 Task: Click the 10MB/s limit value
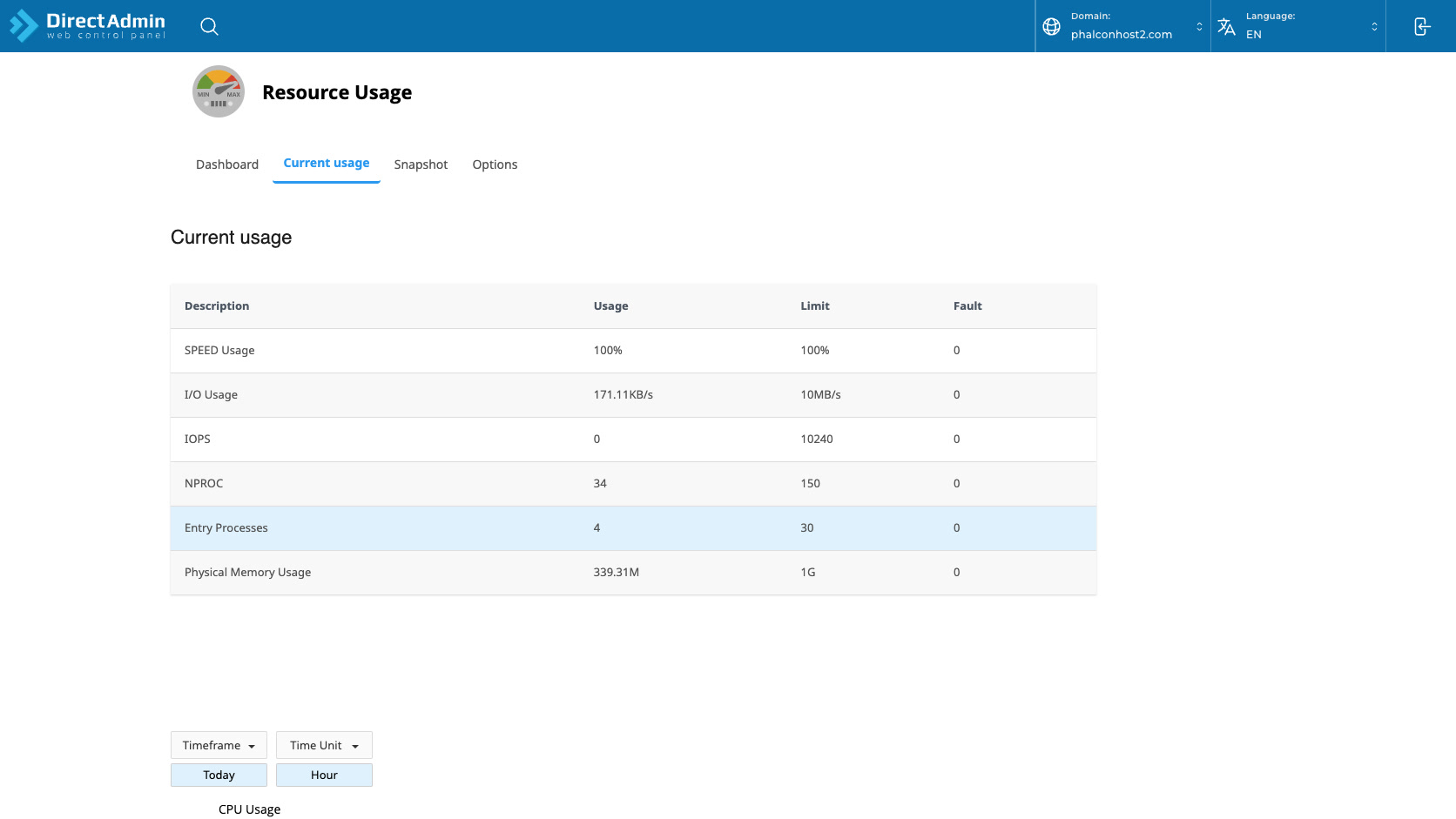point(821,394)
